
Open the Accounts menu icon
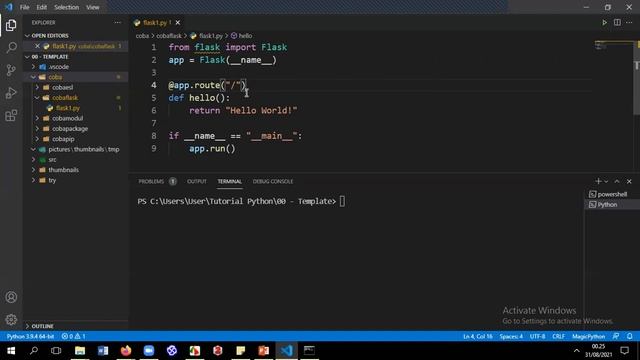(11, 297)
